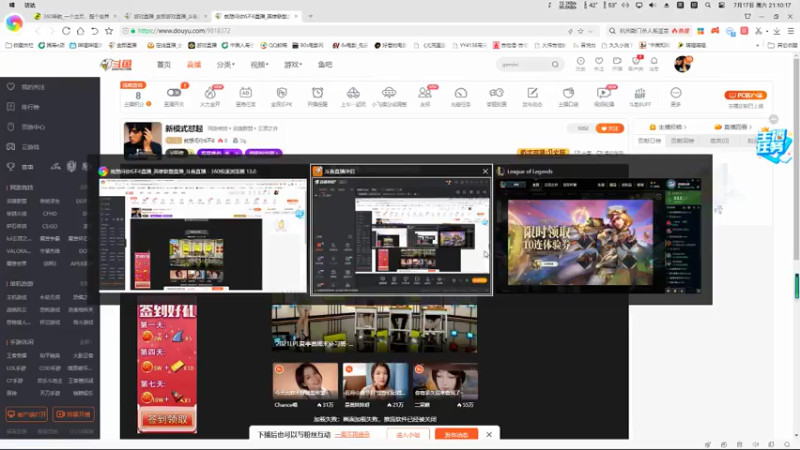Expand the 分类 category dropdown
This screenshot has height=450, width=800.
tap(226, 65)
